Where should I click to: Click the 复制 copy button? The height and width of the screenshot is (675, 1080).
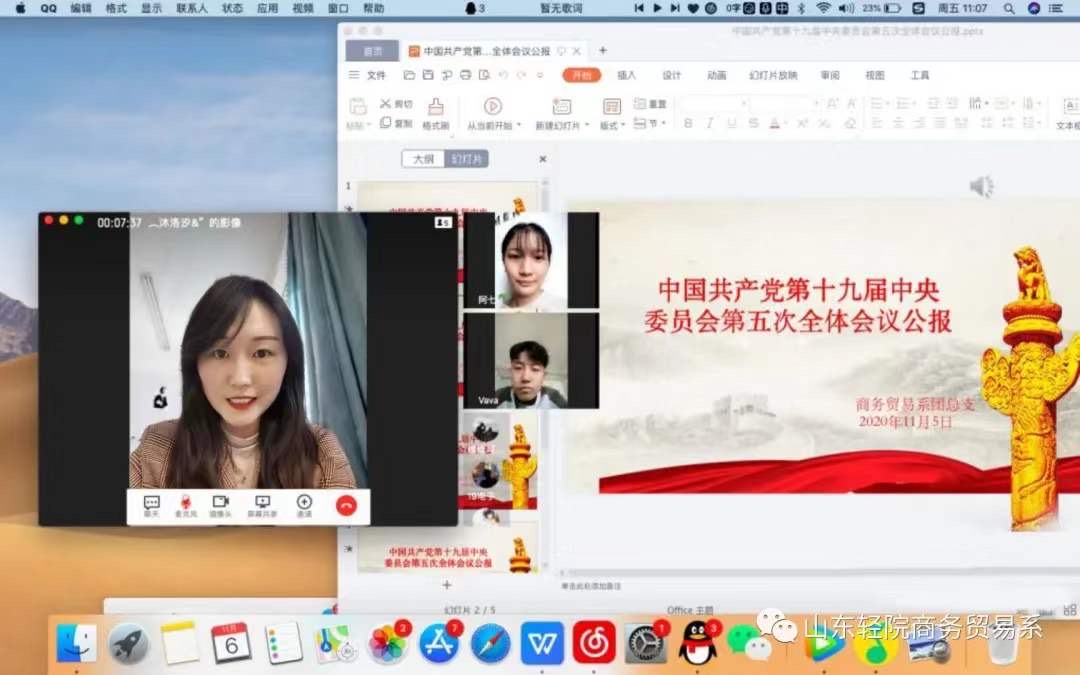(x=396, y=123)
